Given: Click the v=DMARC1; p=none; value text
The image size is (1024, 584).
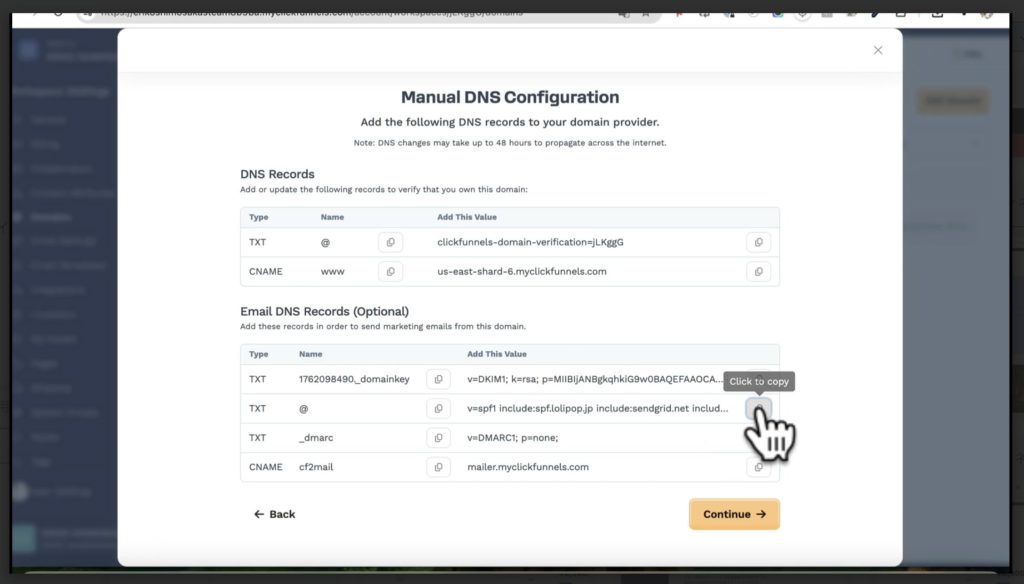Looking at the screenshot, I should pyautogui.click(x=511, y=438).
